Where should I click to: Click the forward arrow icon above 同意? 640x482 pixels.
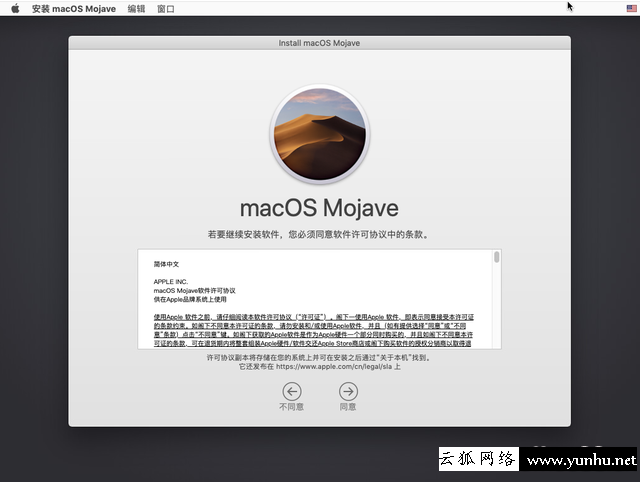tap(348, 391)
